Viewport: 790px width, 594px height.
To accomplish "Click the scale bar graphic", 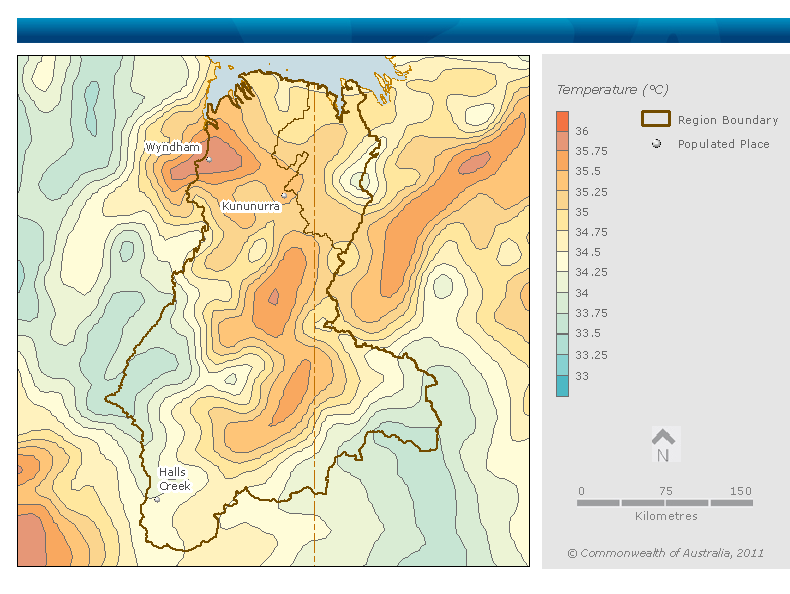I will tap(665, 503).
